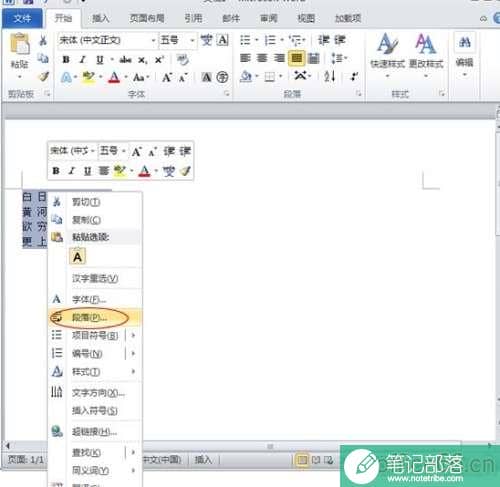Open the File tab

point(22,19)
